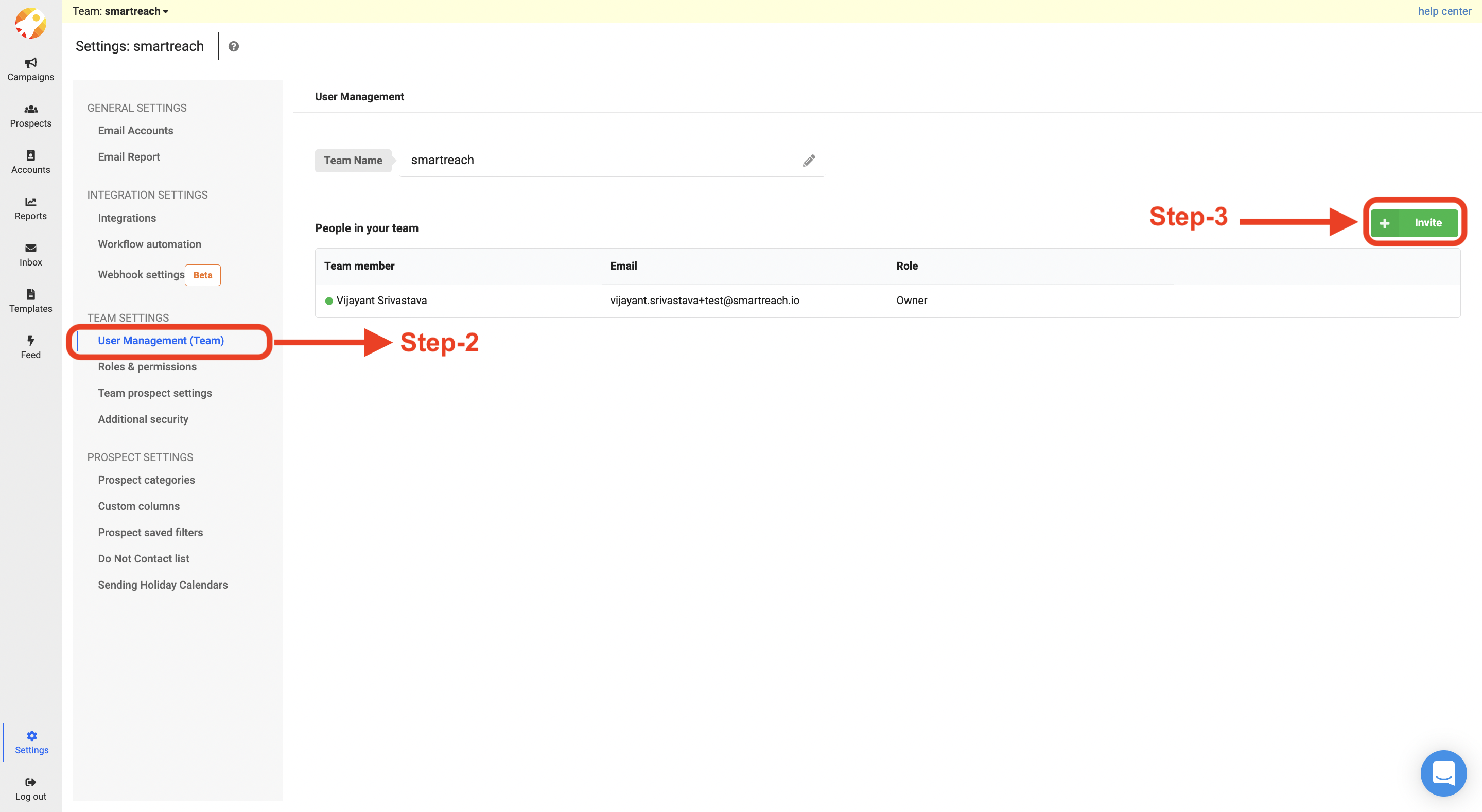1482x812 pixels.
Task: Click pencil icon to edit team name
Action: tap(809, 161)
